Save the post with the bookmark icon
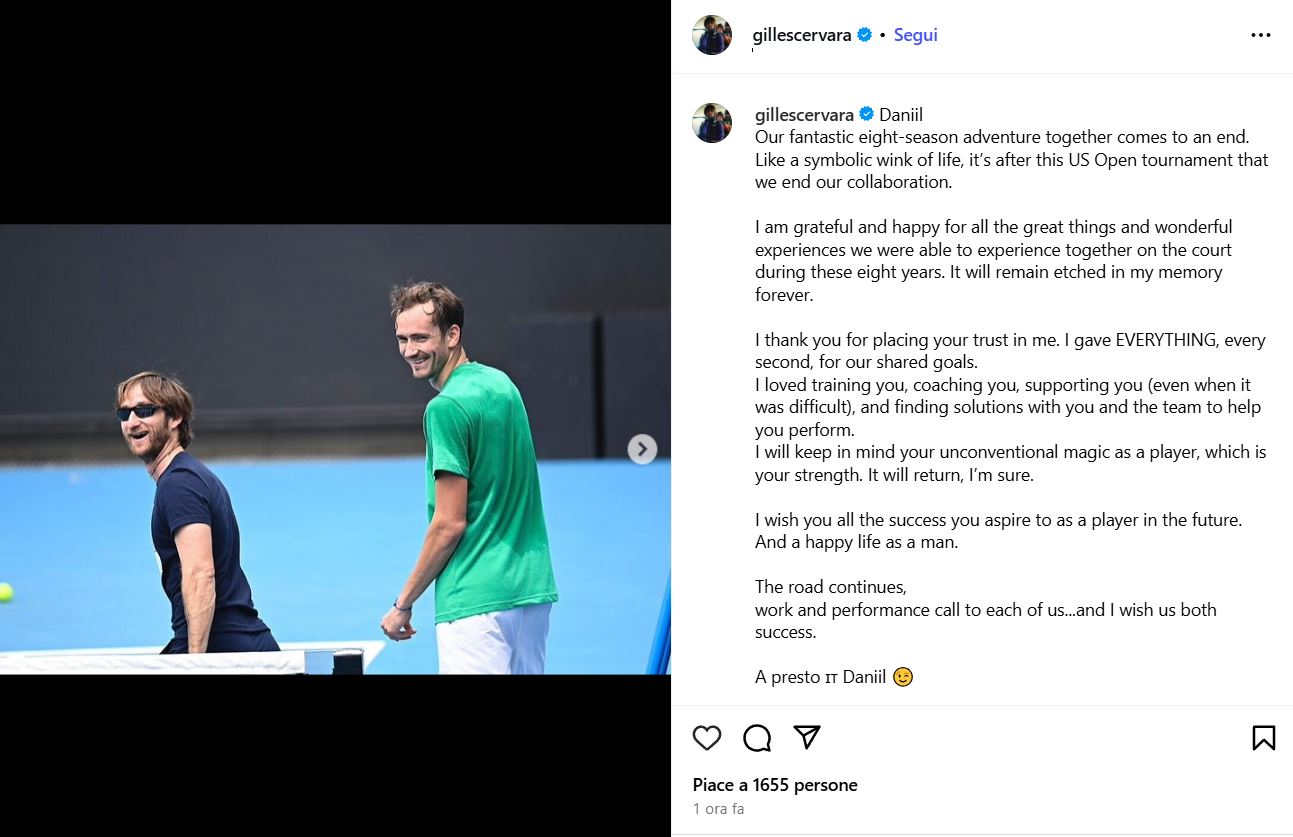Viewport: 1293px width, 837px height. pos(1263,738)
